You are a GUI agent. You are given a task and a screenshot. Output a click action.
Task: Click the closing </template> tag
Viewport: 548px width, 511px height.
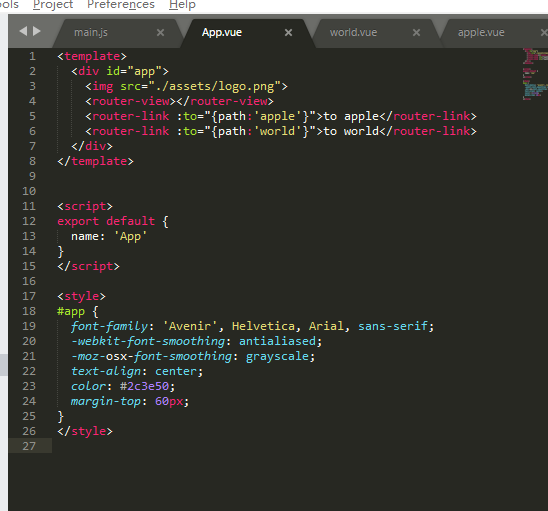95,161
